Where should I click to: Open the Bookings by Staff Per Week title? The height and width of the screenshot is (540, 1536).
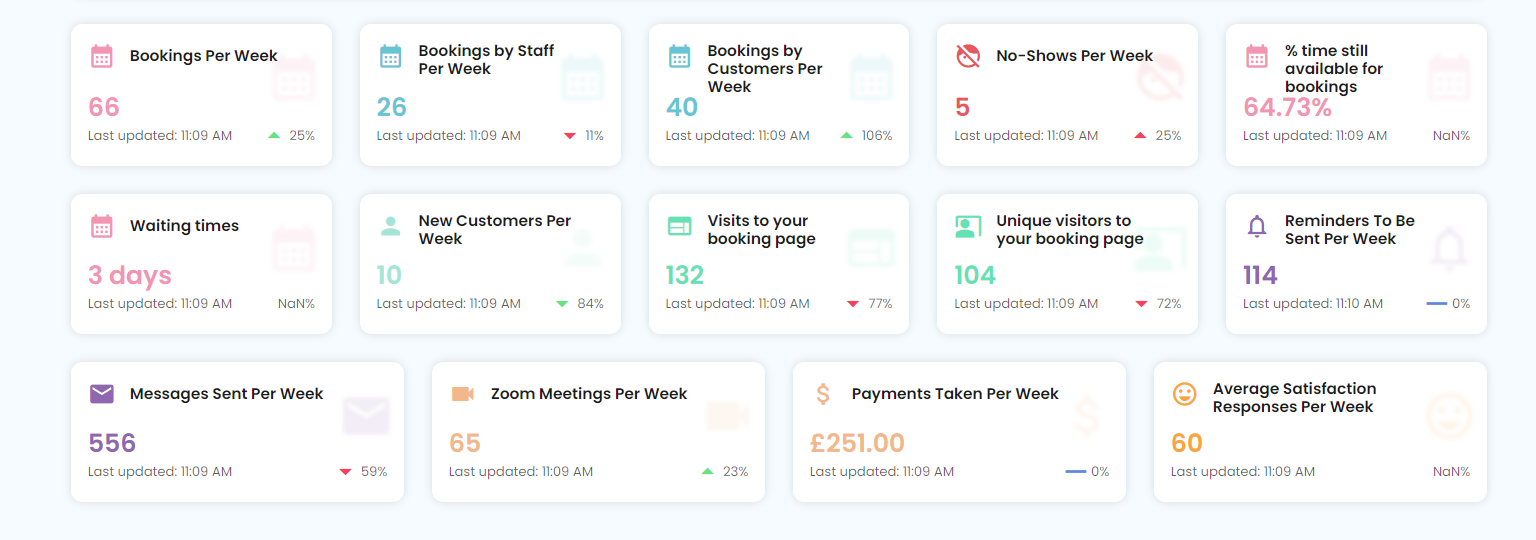(x=486, y=60)
